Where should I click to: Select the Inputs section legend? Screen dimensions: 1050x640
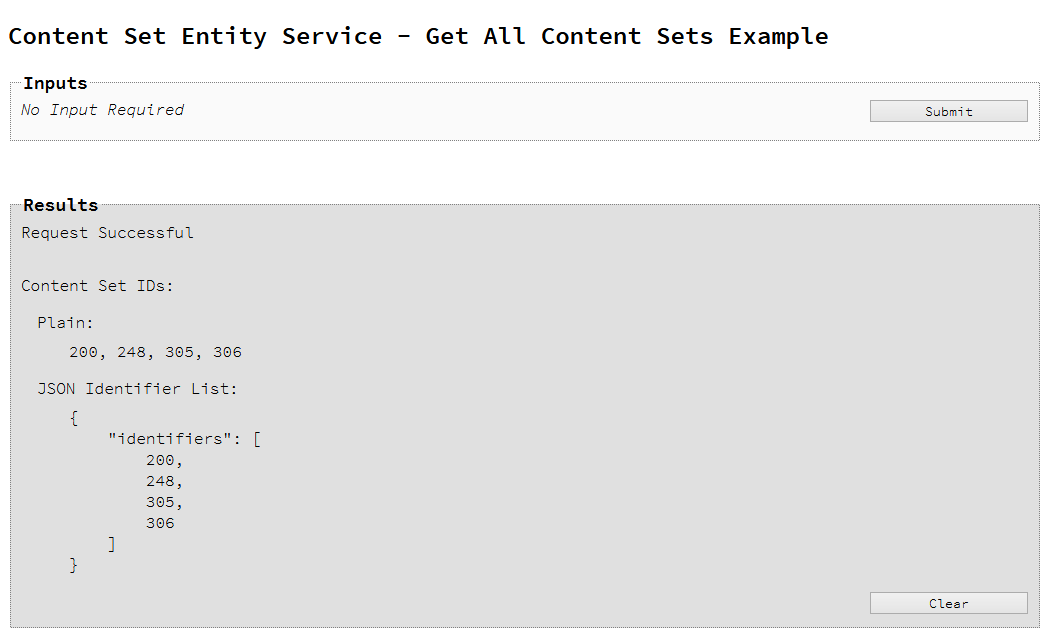coord(55,83)
